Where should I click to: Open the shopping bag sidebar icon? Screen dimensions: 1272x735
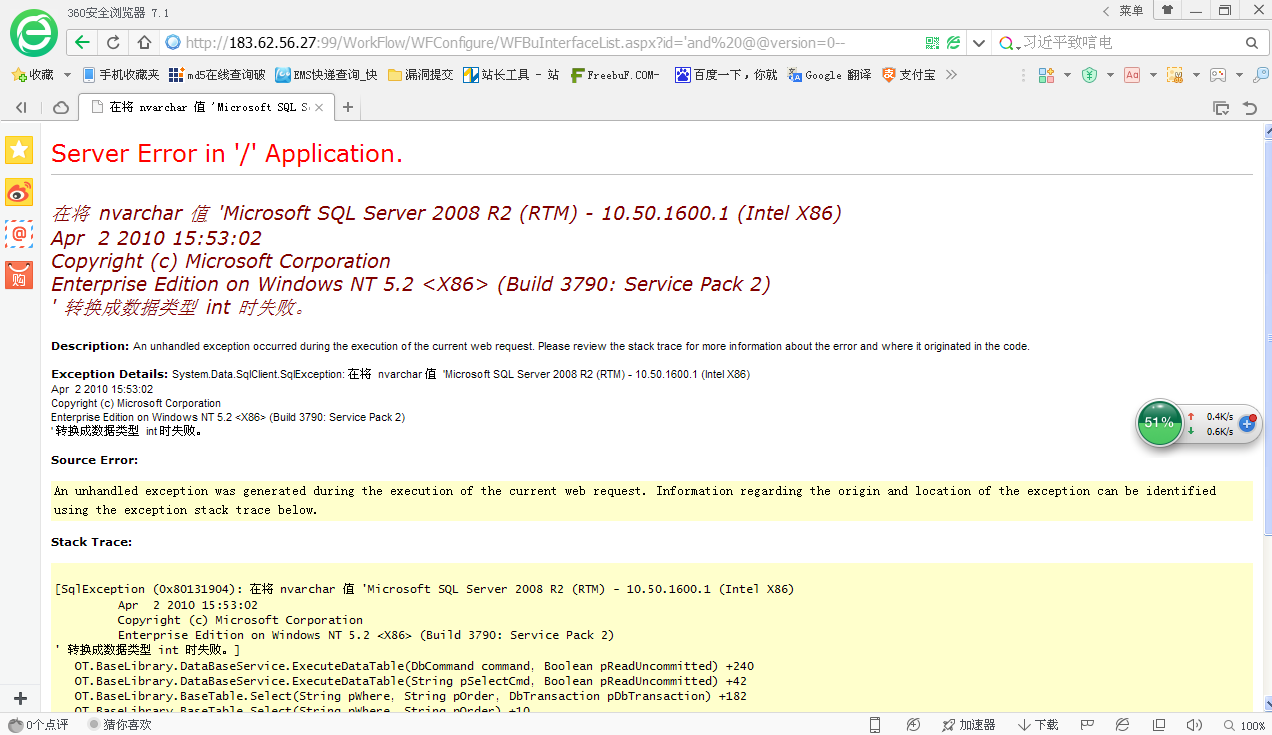19,275
